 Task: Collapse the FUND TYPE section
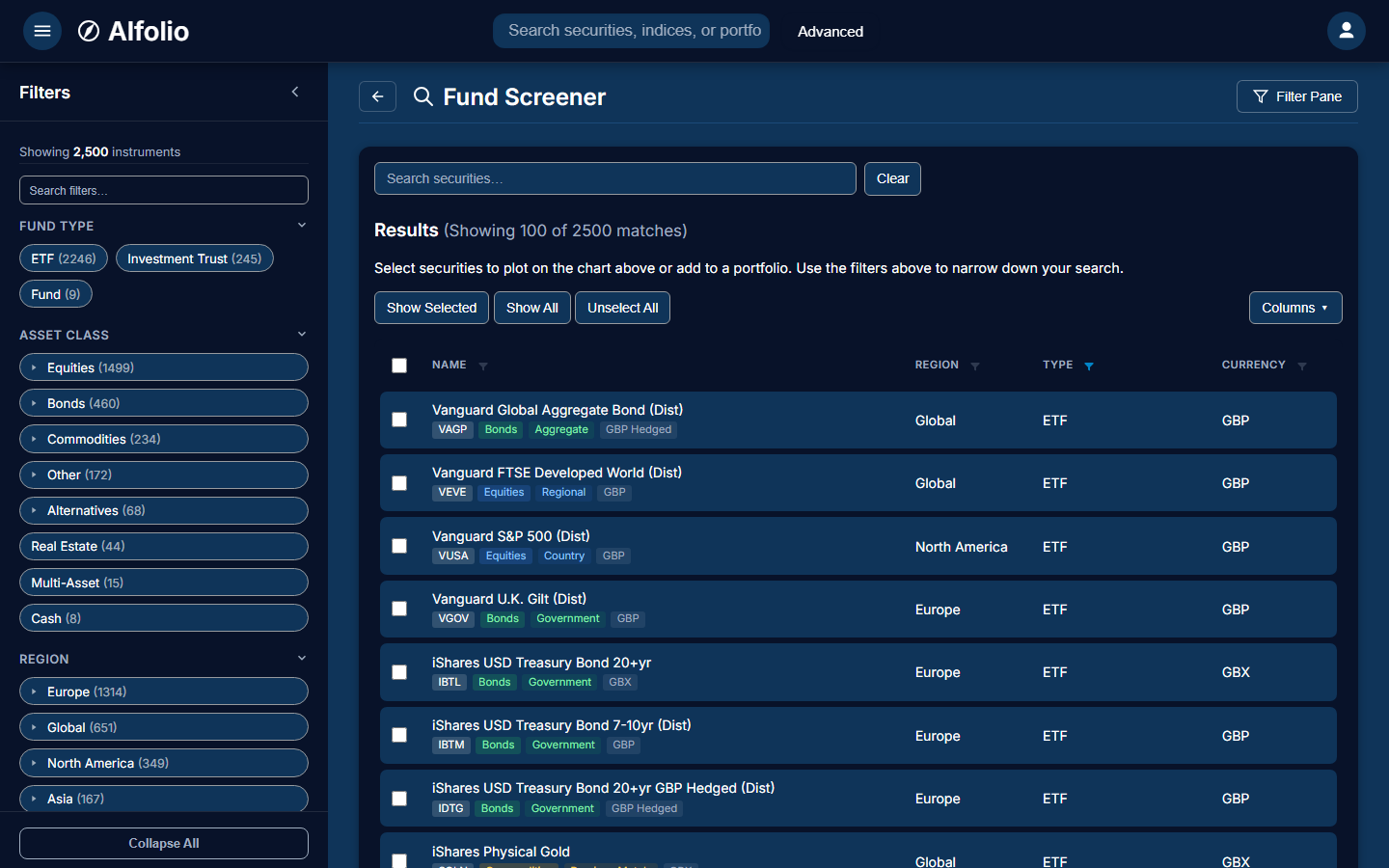302,225
